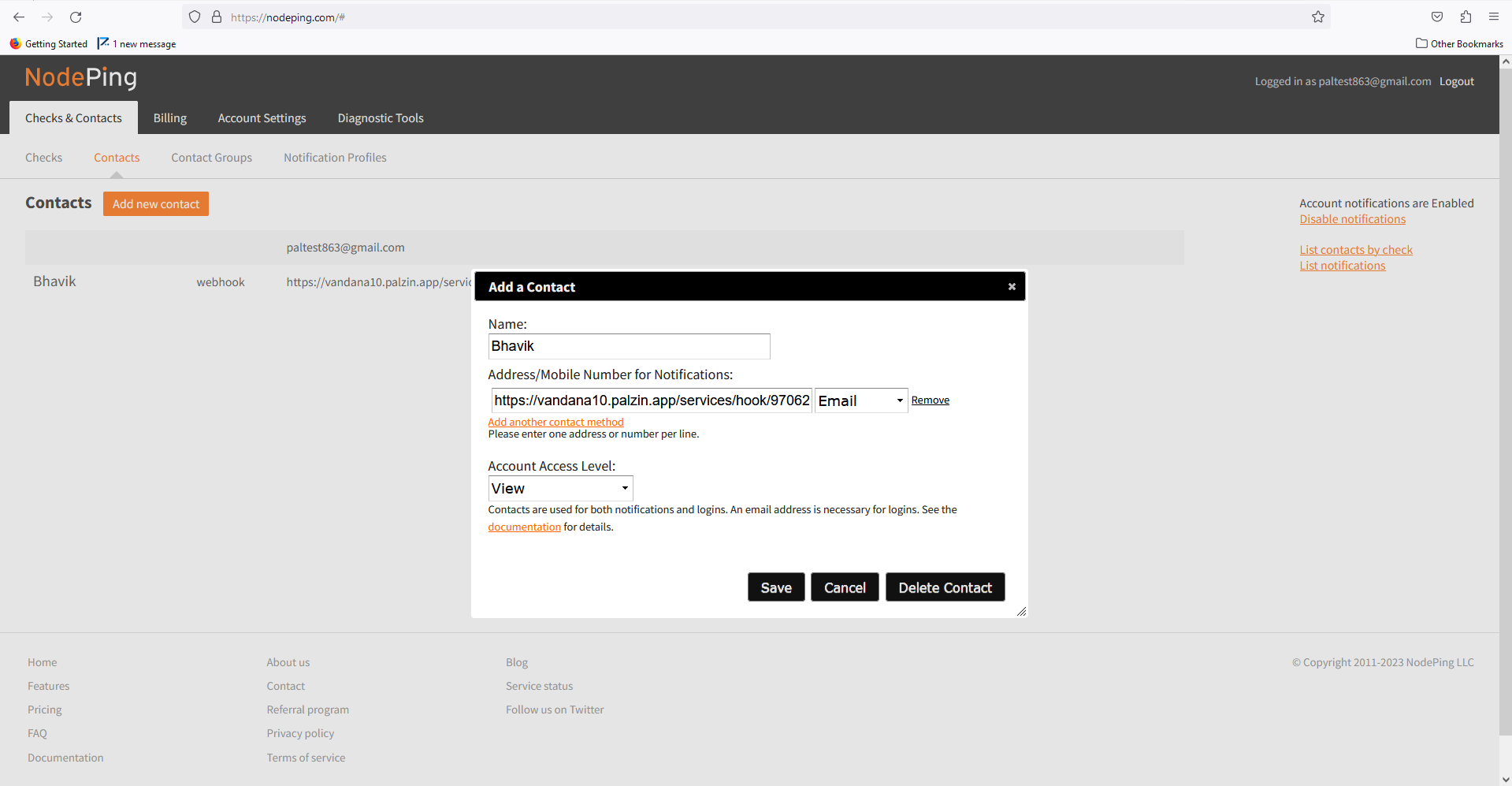Screen dimensions: 1512x786
Task: Close the Add a Contact dialog
Action: 1012,287
